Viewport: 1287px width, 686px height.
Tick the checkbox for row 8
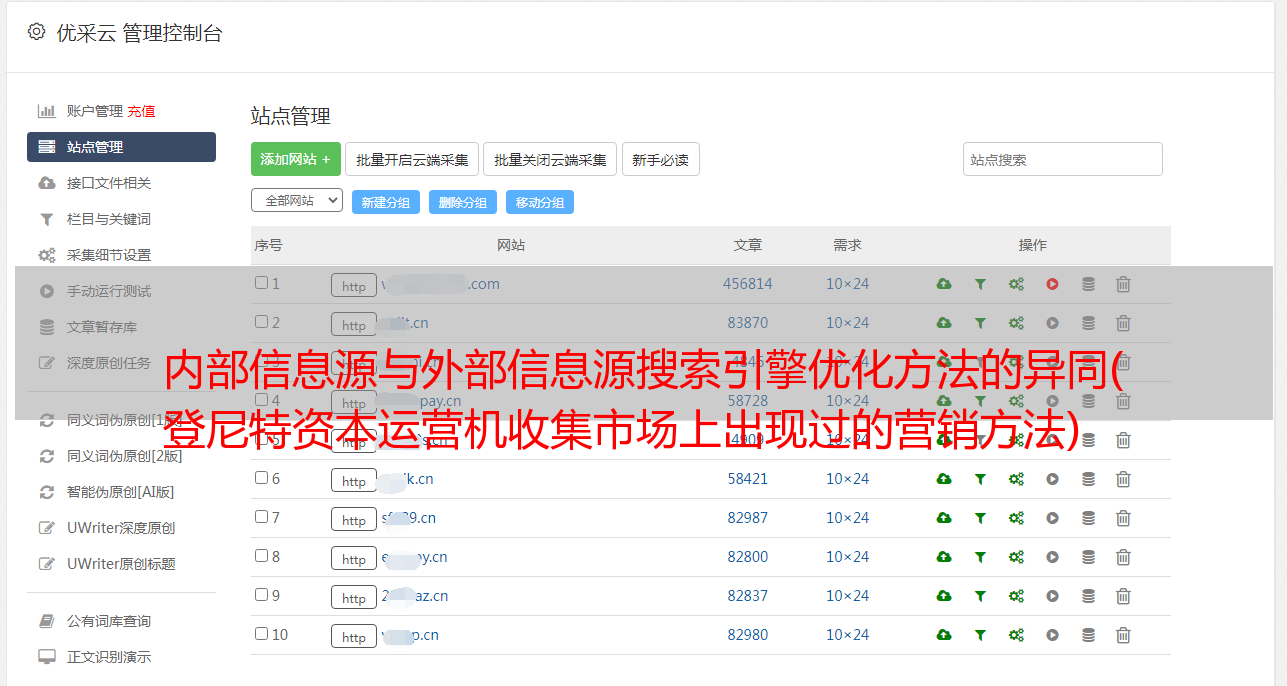tap(261, 556)
